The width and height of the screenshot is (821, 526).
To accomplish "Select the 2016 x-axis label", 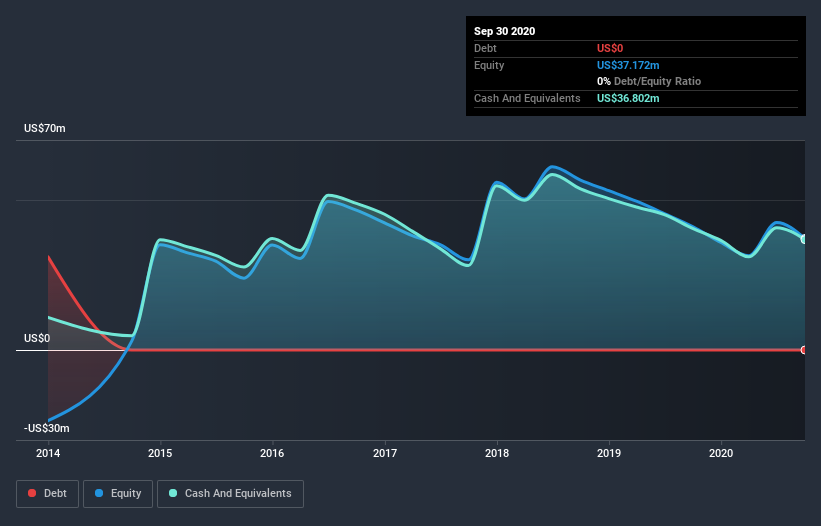I will coord(272,453).
